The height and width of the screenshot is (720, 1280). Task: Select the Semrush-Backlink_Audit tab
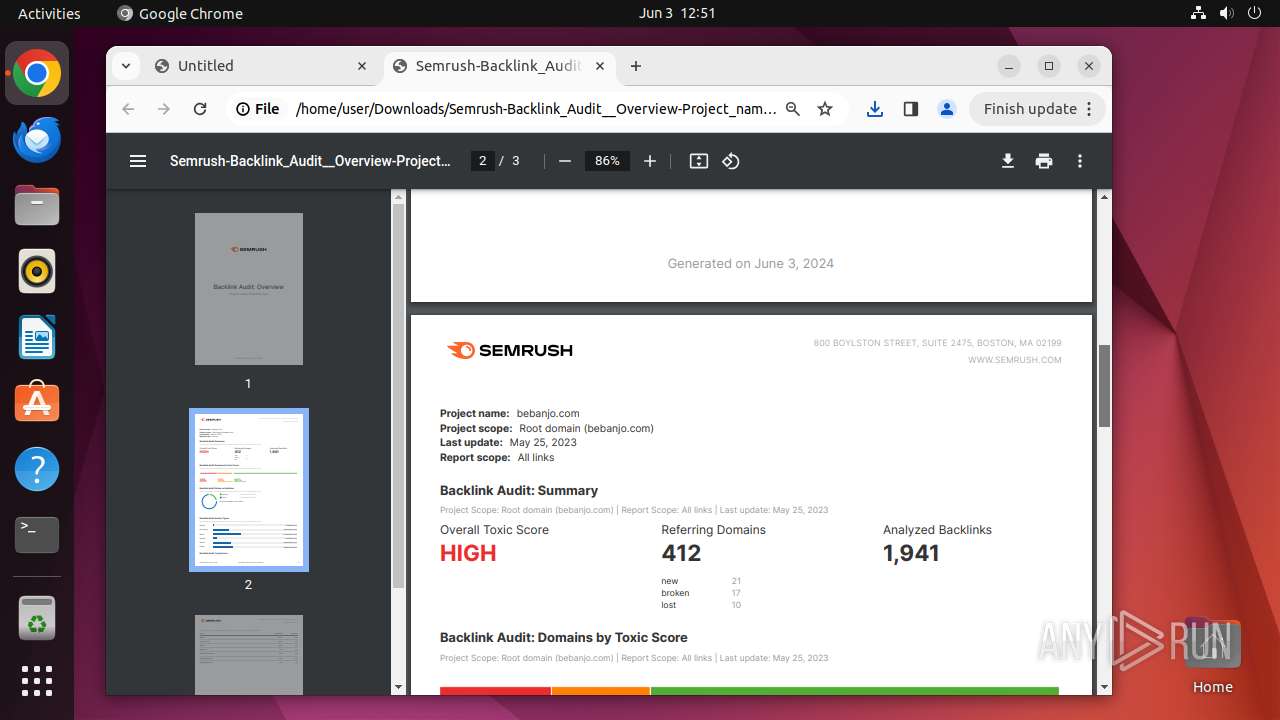[498, 66]
